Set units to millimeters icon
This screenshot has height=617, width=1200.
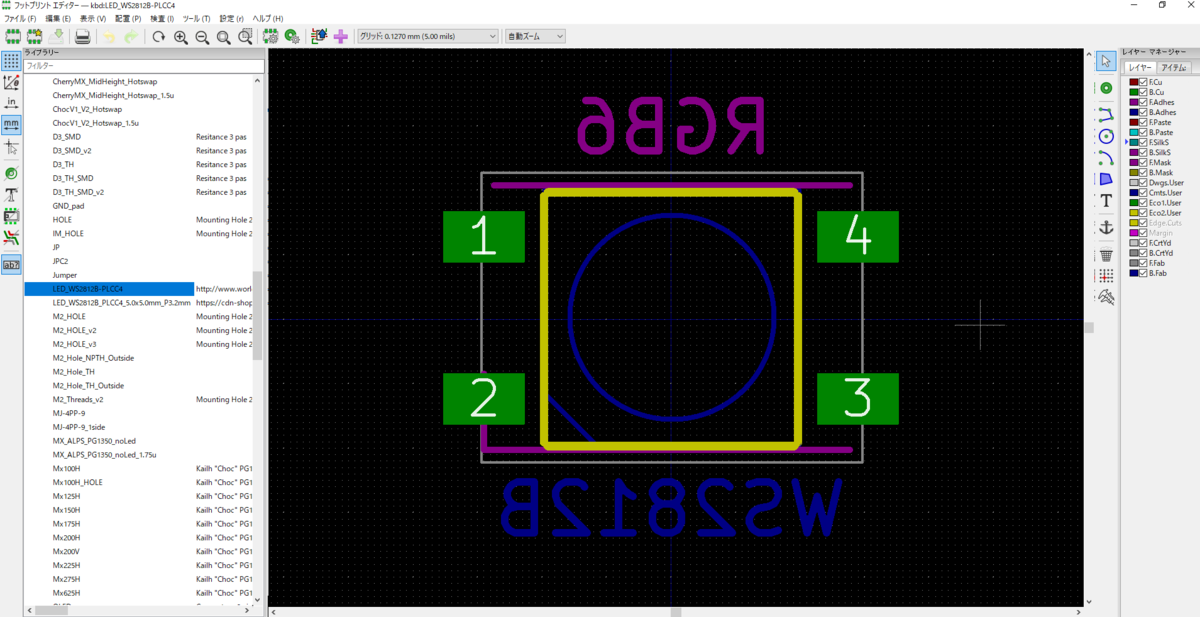click(11, 124)
